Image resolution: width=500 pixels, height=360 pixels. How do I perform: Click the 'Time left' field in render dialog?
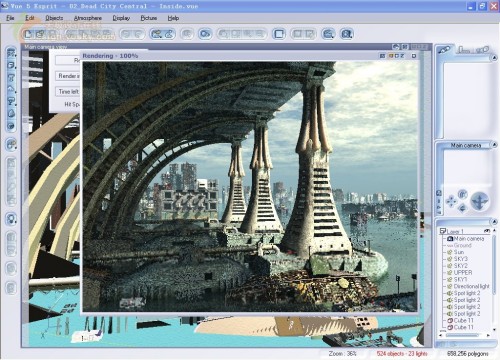pyautogui.click(x=68, y=91)
